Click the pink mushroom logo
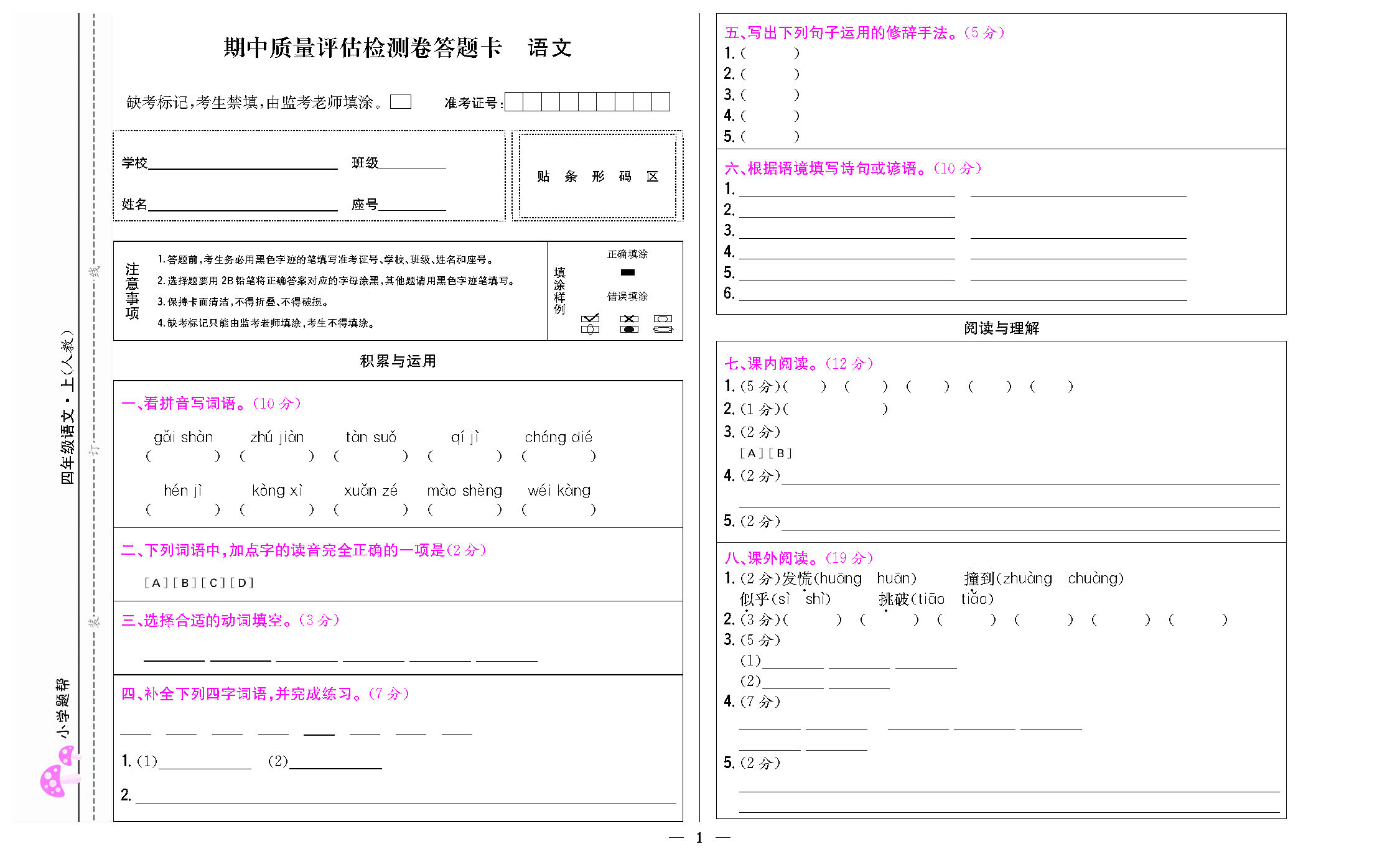Screen dimensions: 1400x857 coord(60,772)
